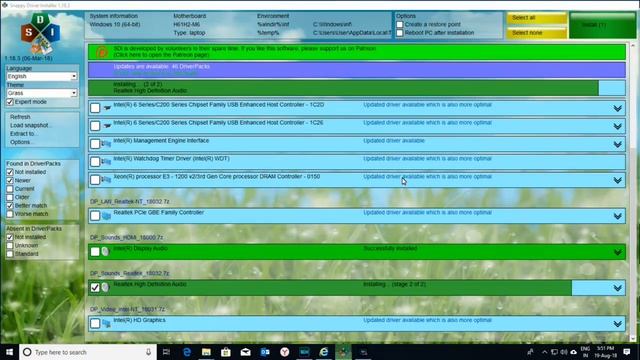The image size is (640, 360).
Task: Click the Patreon icon in green banner
Action: (102, 52)
